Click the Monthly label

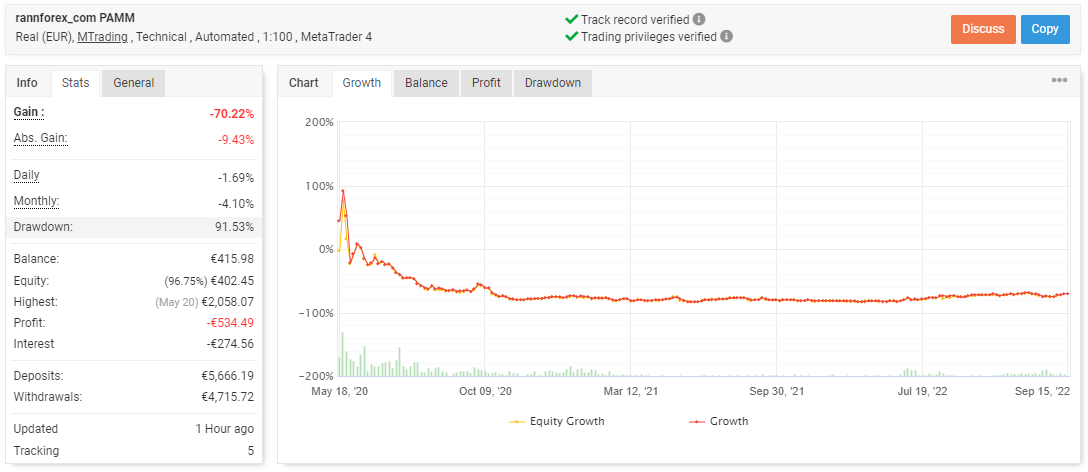36,201
